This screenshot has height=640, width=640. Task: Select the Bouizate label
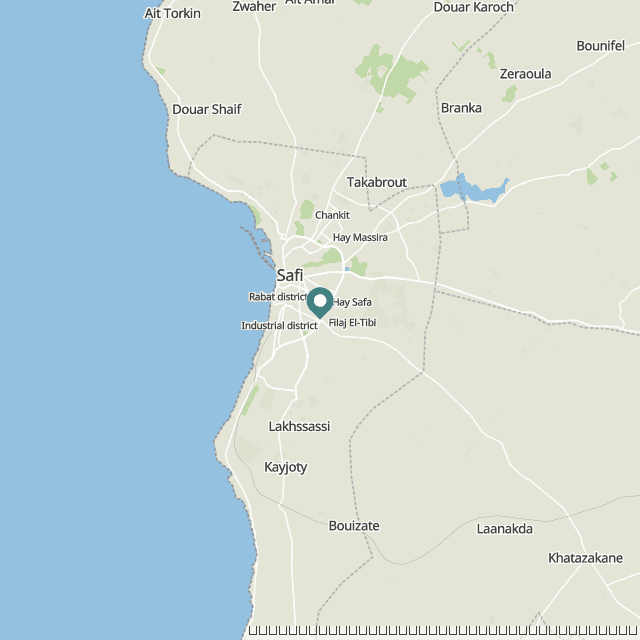[354, 526]
